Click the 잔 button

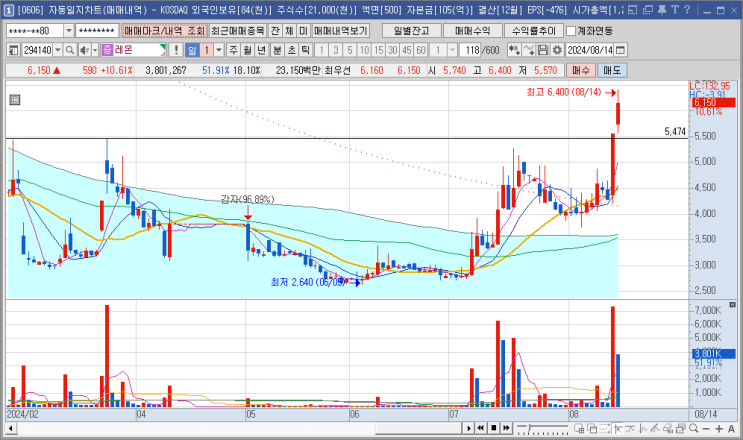pos(275,31)
